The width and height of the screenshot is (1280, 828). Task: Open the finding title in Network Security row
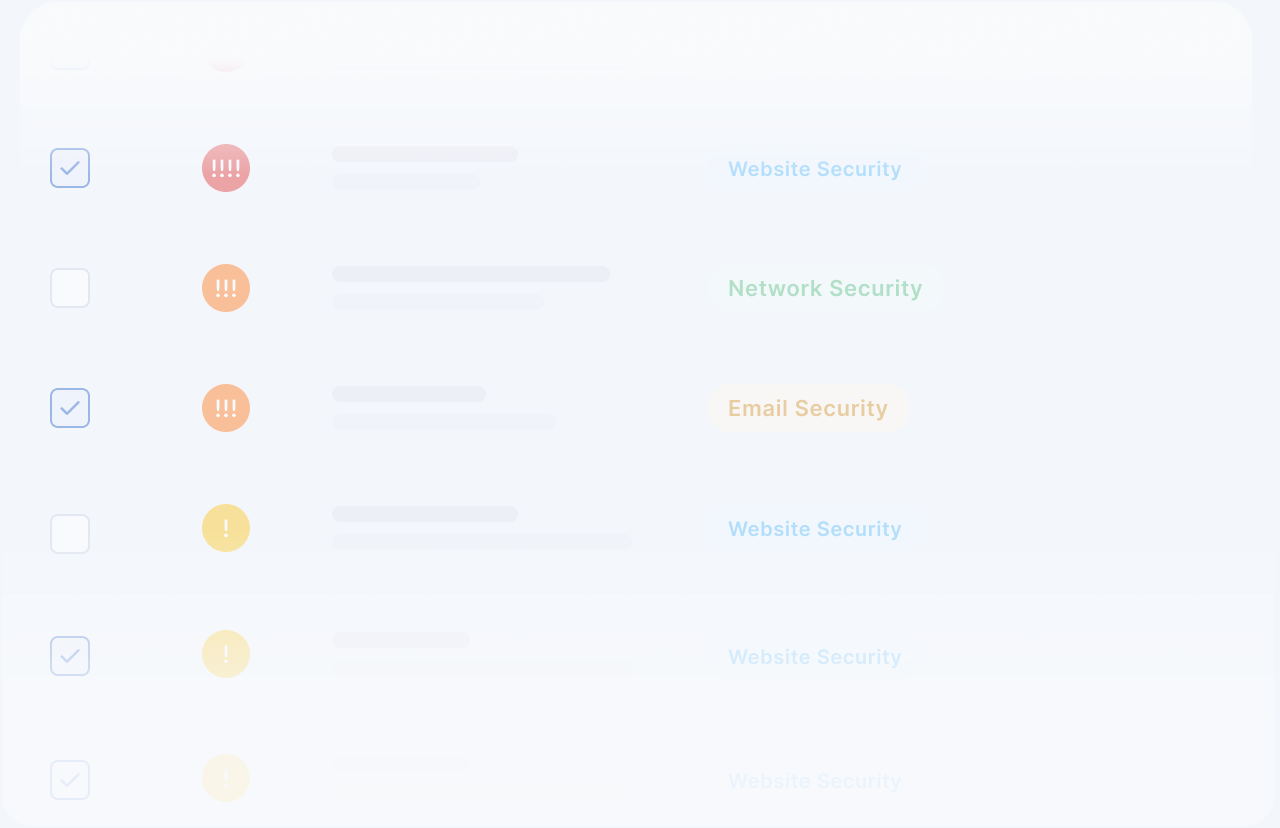click(471, 274)
